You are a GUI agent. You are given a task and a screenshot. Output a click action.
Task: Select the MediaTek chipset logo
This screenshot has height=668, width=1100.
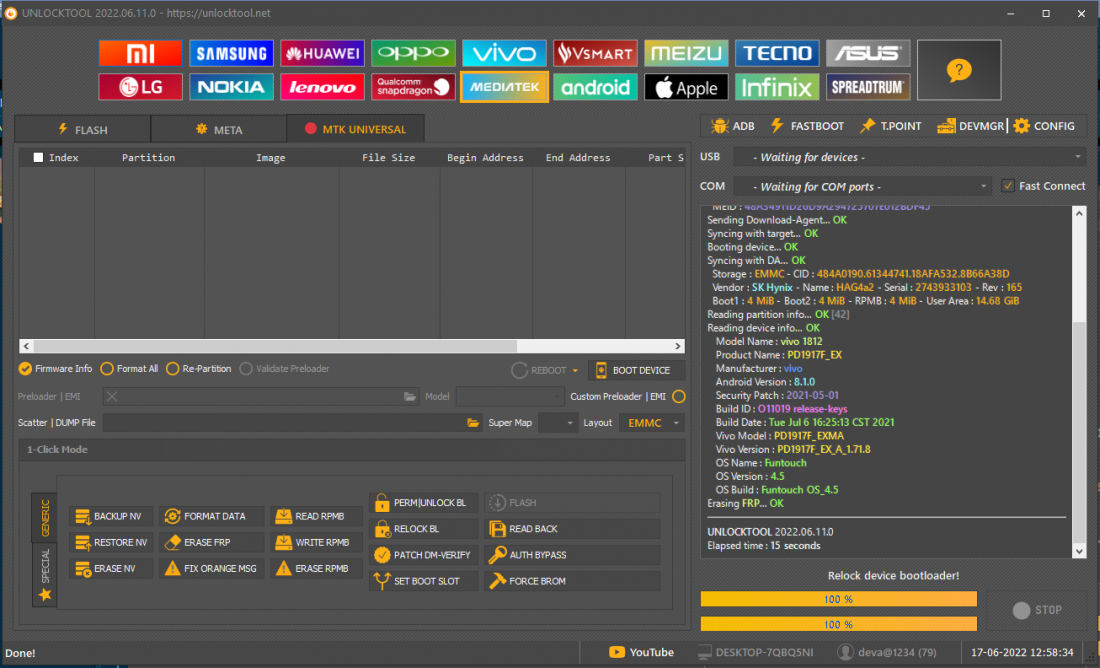[504, 87]
